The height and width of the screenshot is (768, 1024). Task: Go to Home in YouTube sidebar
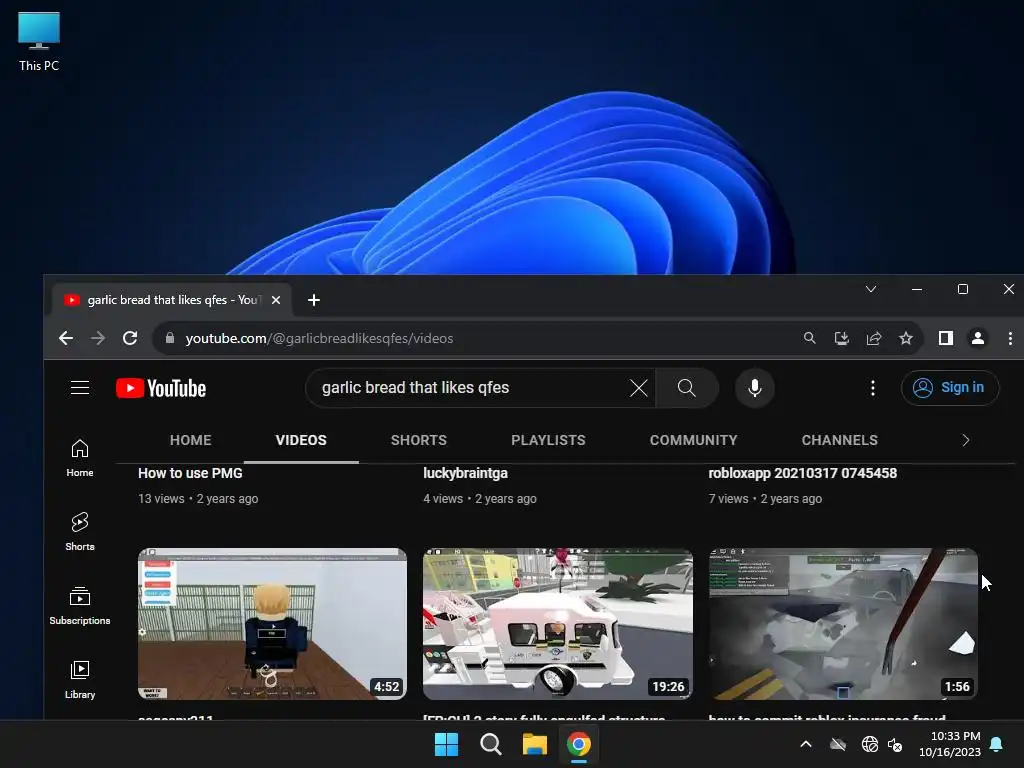point(80,458)
